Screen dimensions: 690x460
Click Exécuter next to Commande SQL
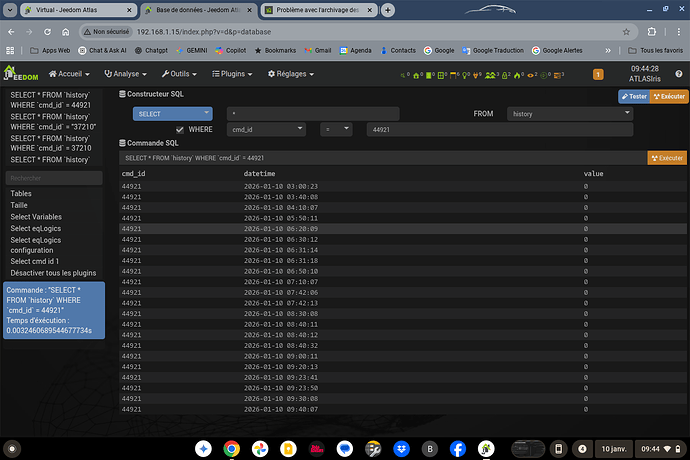(x=667, y=158)
